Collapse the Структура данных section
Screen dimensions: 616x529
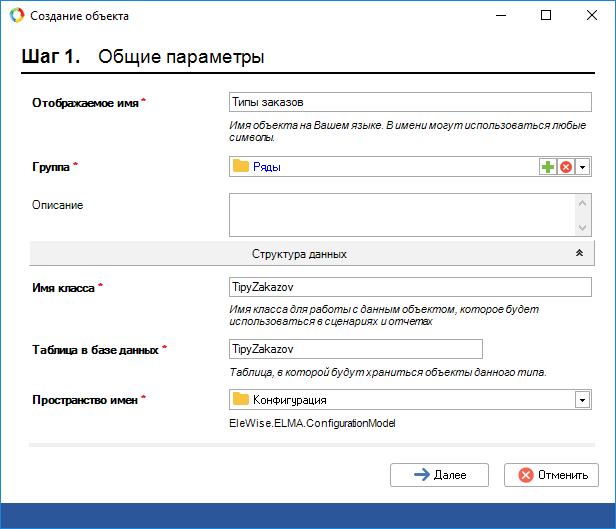click(x=579, y=254)
